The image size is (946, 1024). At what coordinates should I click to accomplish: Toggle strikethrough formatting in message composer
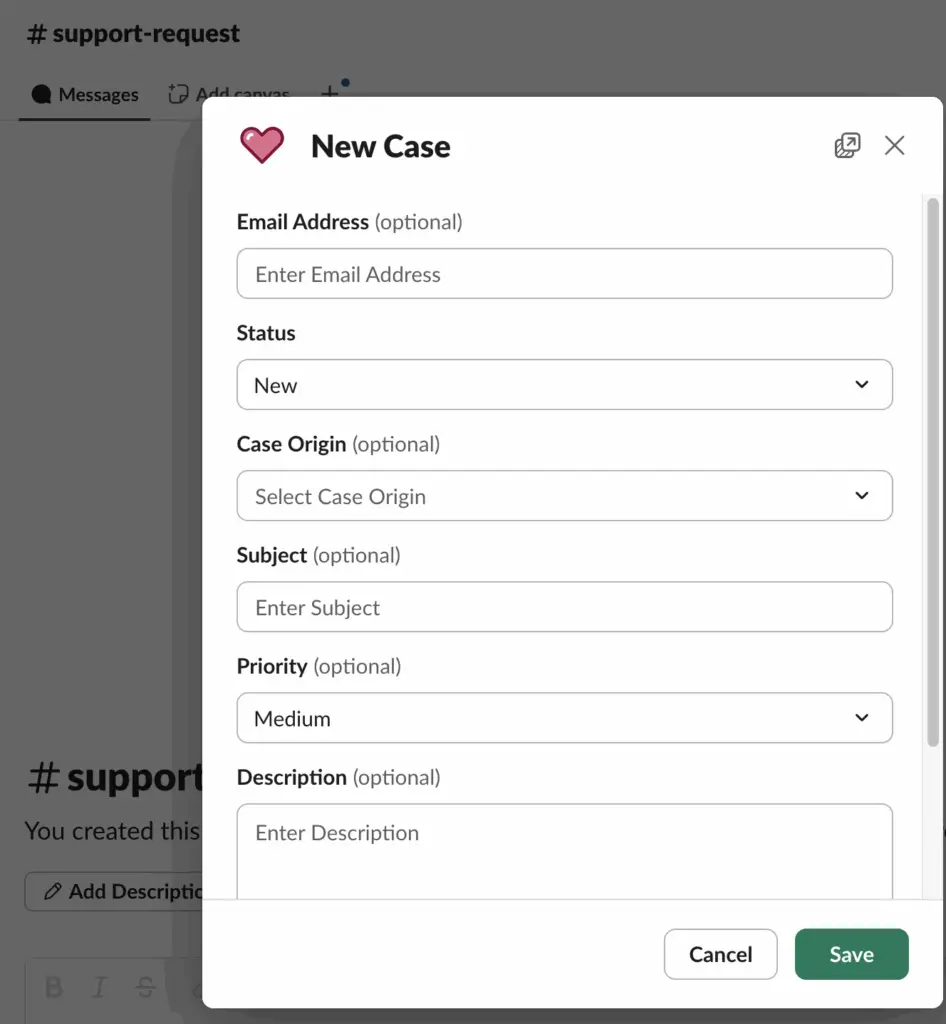145,987
